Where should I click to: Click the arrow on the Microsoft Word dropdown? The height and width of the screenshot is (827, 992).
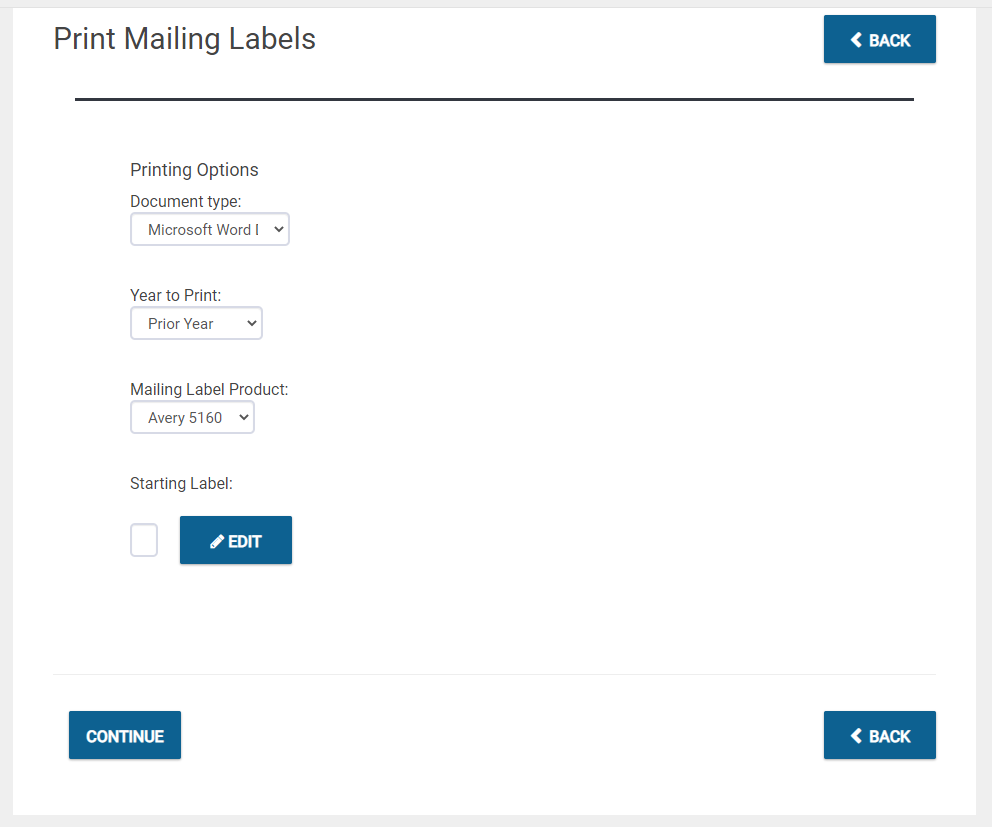(x=278, y=229)
